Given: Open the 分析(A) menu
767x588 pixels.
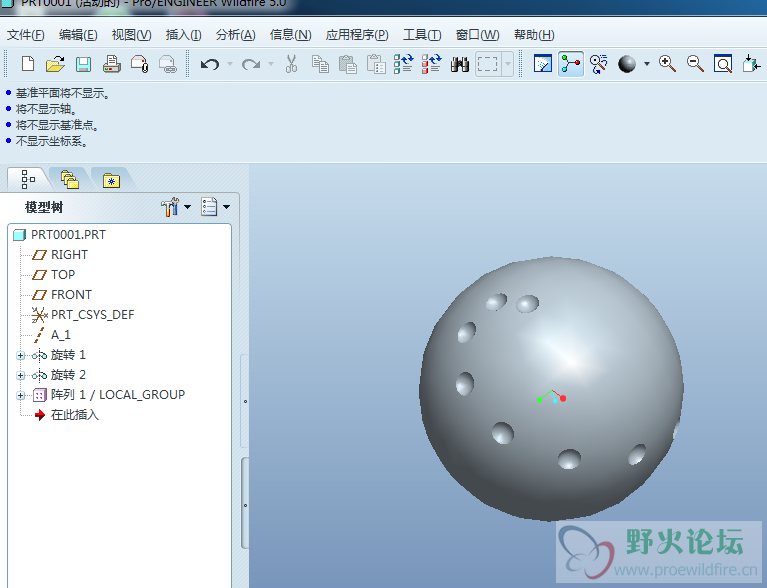Looking at the screenshot, I should (x=235, y=35).
